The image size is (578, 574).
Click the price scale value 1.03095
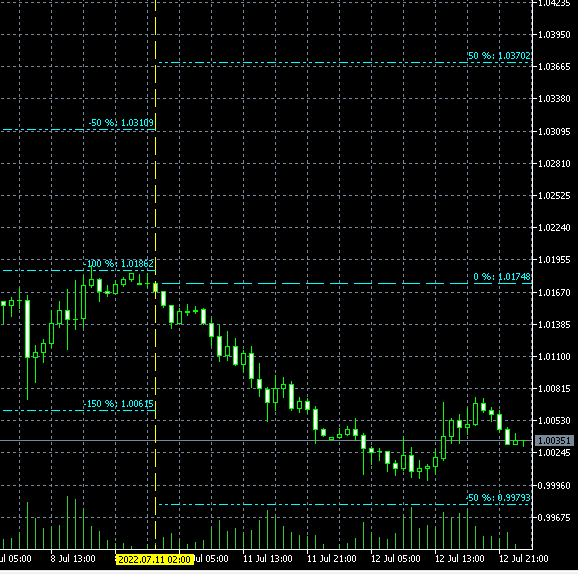click(554, 132)
